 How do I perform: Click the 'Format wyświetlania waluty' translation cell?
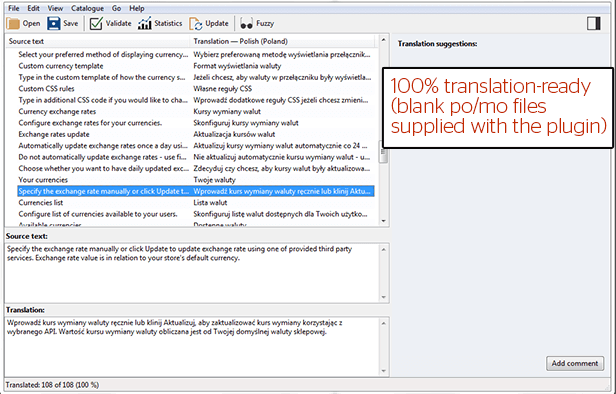(237, 66)
